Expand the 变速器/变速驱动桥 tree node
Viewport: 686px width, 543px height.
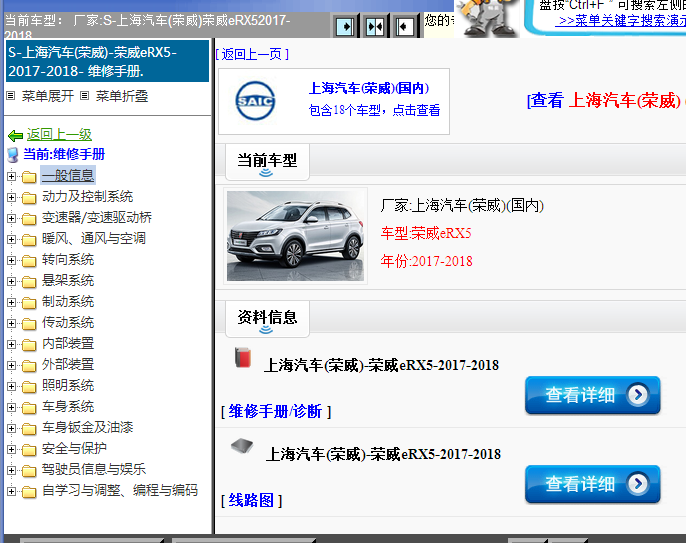click(11, 218)
